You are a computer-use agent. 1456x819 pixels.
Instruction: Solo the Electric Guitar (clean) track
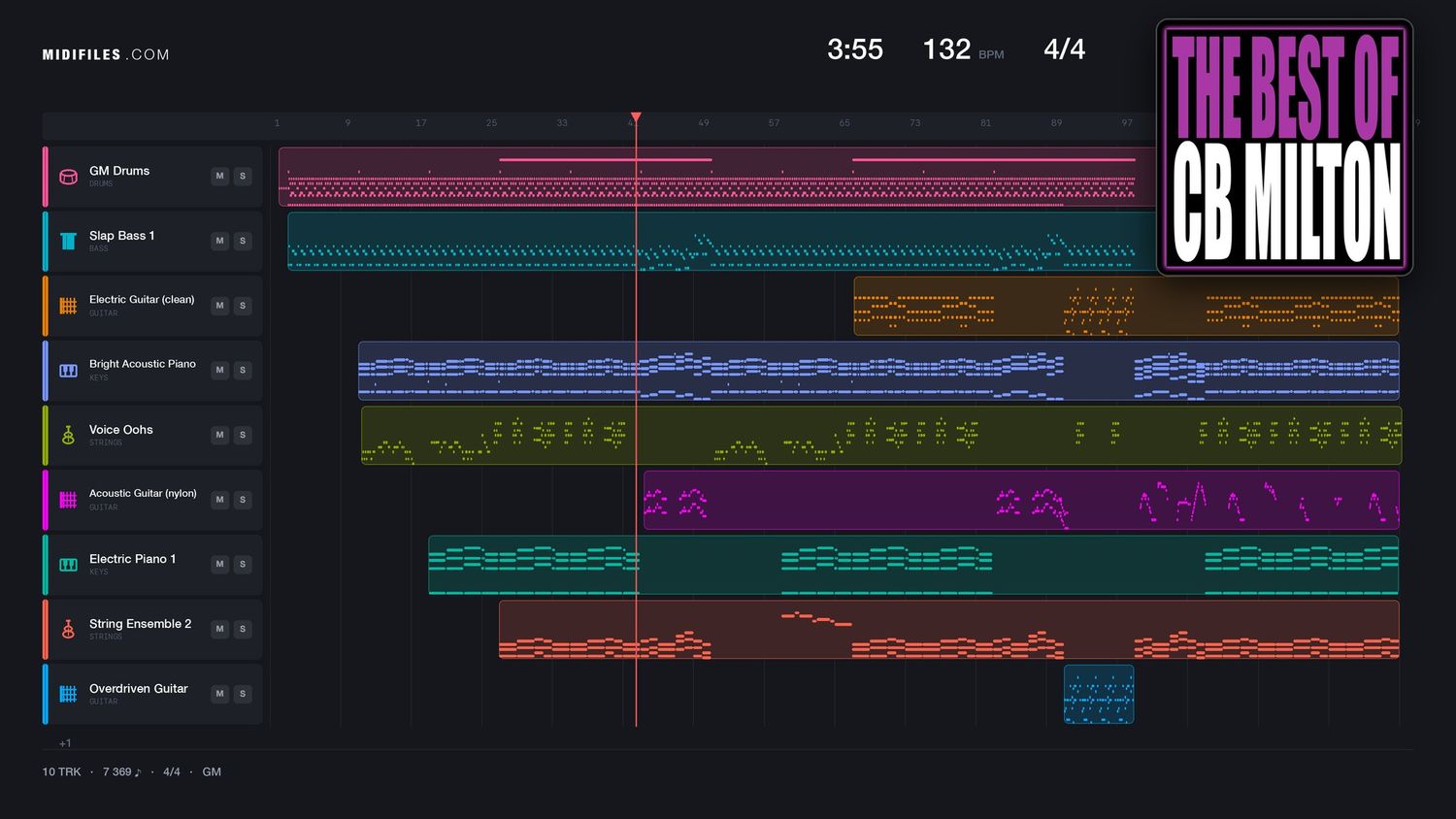243,306
